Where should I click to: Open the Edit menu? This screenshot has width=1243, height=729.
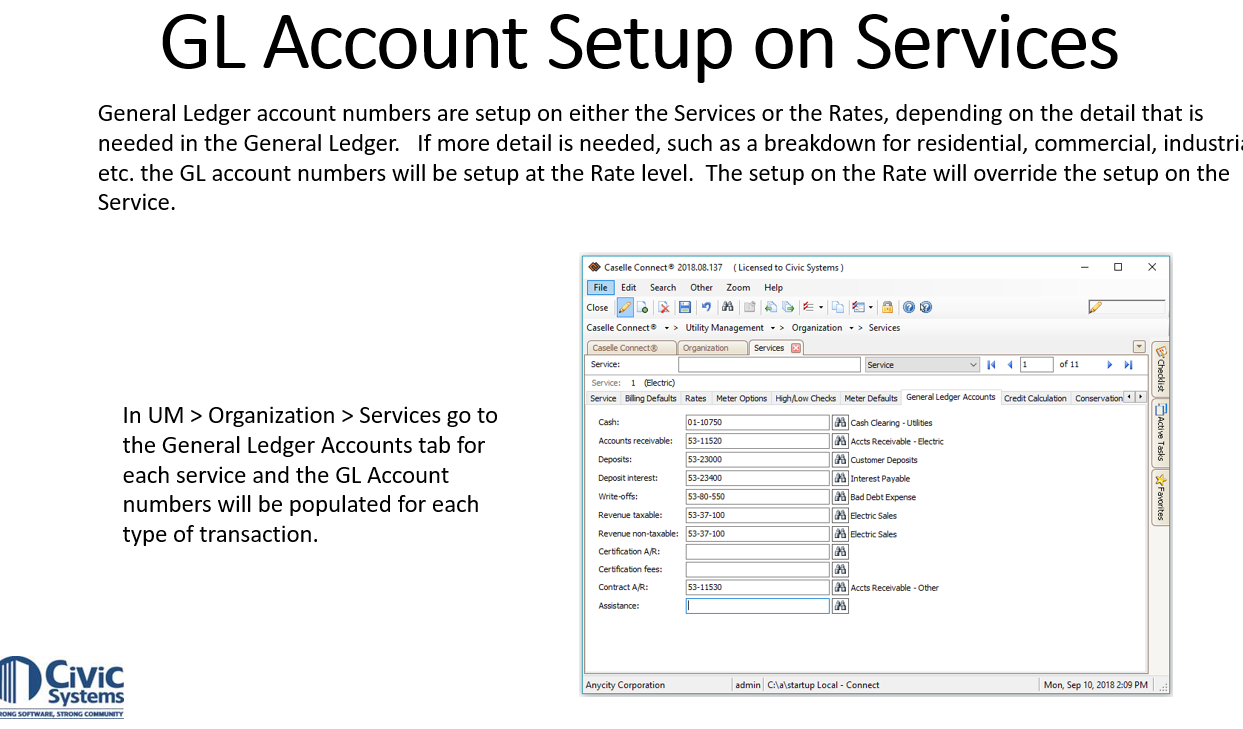coord(628,287)
